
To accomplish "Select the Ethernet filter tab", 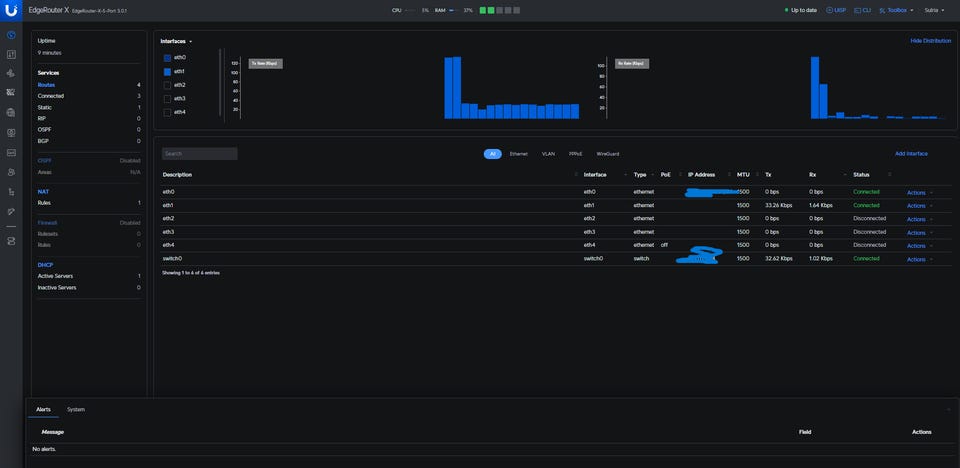I will (x=519, y=154).
